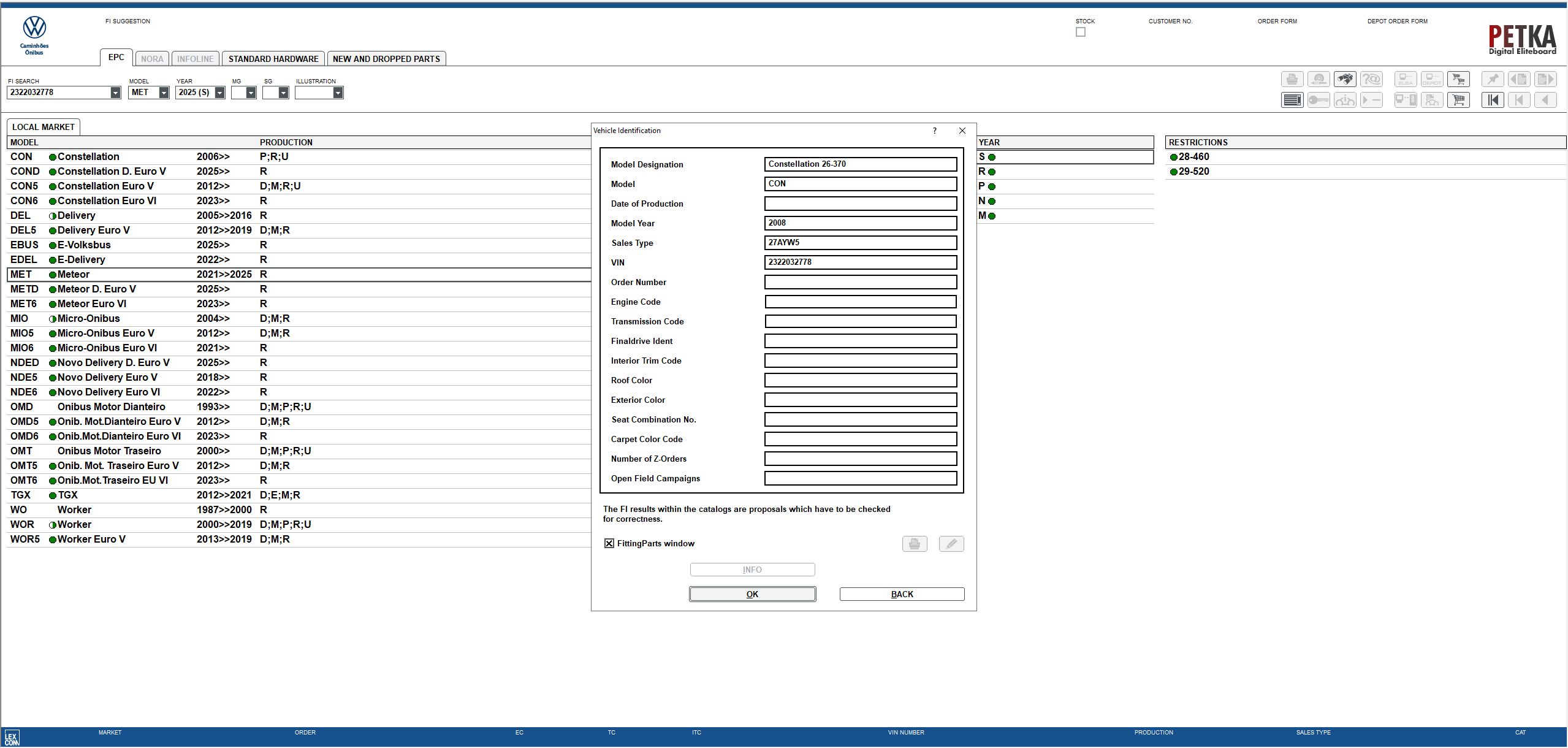
Task: Click the vehicle info icon
Action: click(x=1345, y=100)
